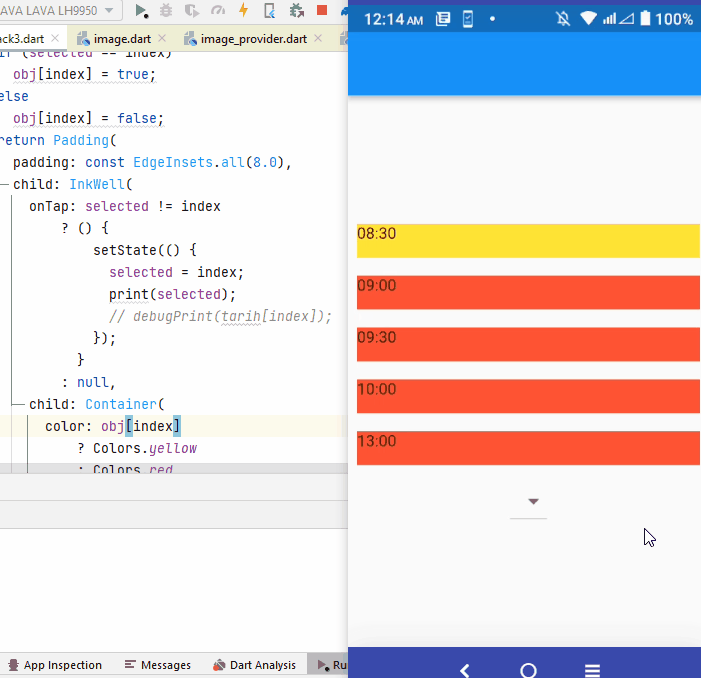Image resolution: width=701 pixels, height=678 pixels.
Task: Tap the red 13:00 time slot
Action: click(528, 448)
